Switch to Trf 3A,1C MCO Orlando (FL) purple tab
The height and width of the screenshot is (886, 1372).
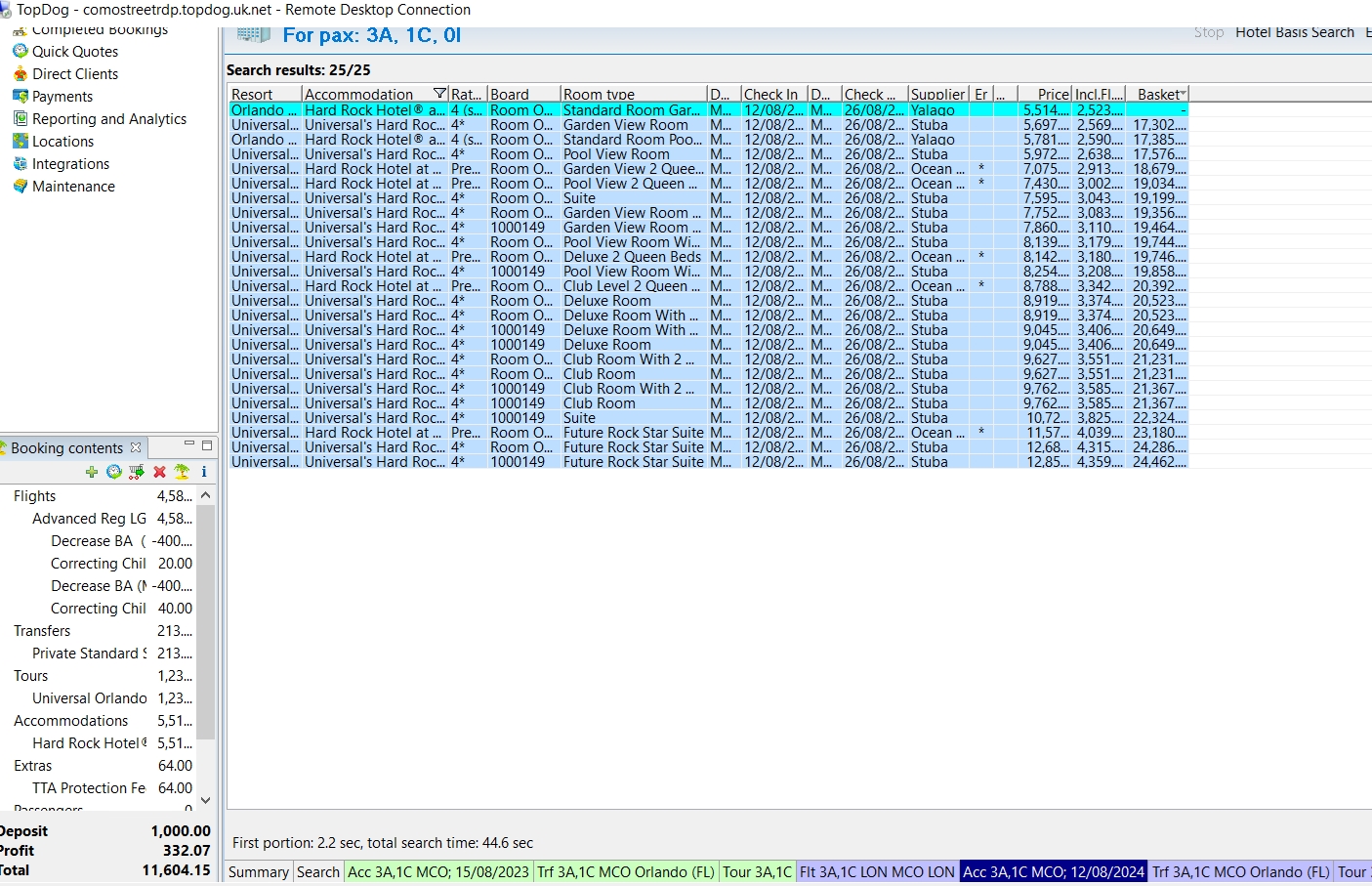pos(1241,872)
